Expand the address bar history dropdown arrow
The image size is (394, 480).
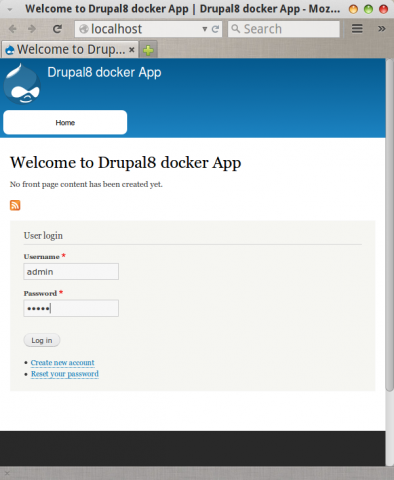click(204, 29)
